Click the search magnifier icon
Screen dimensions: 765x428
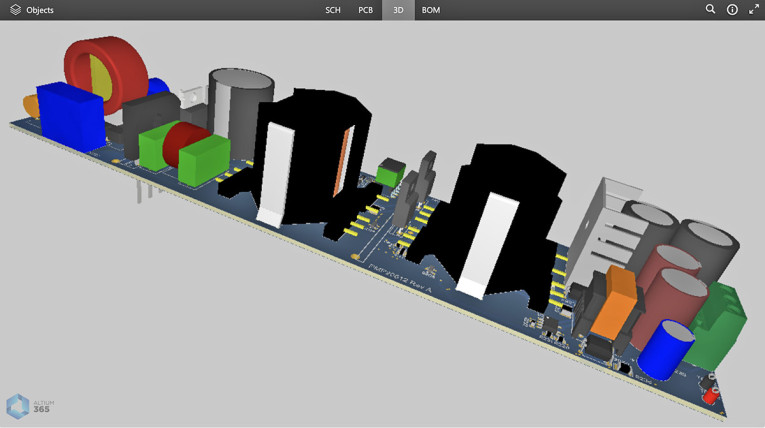[710, 10]
